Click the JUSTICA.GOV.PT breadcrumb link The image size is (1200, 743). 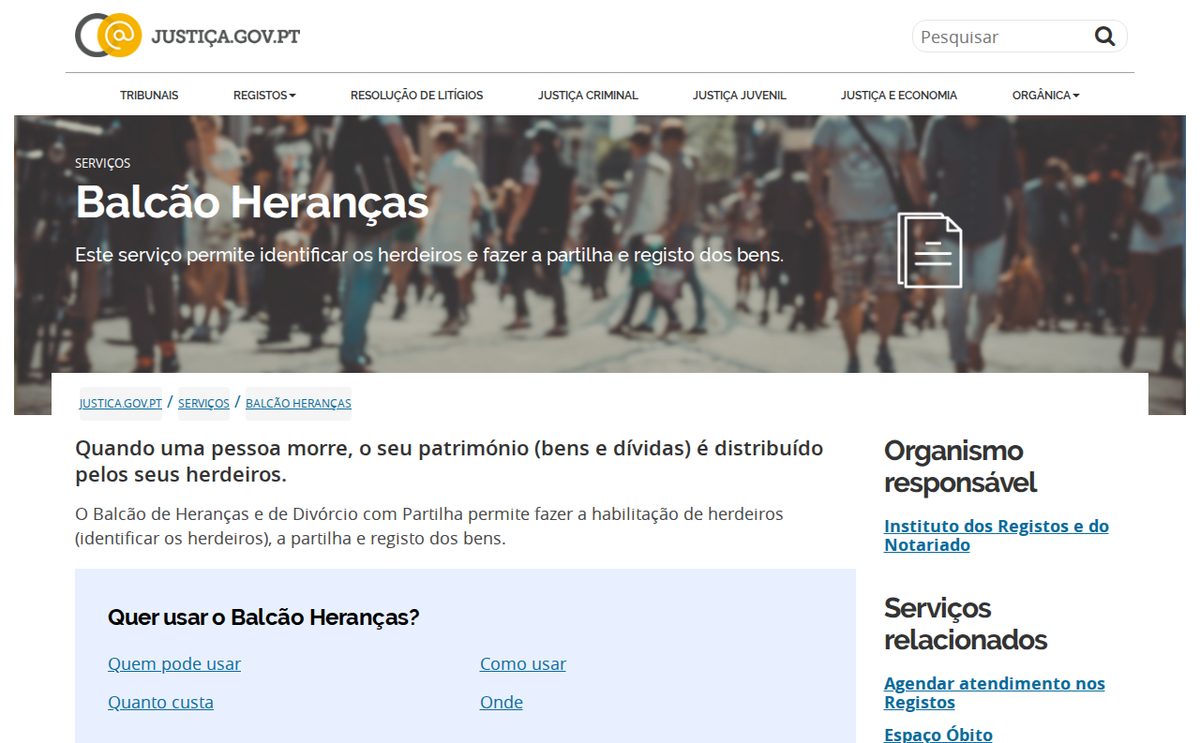coord(120,404)
